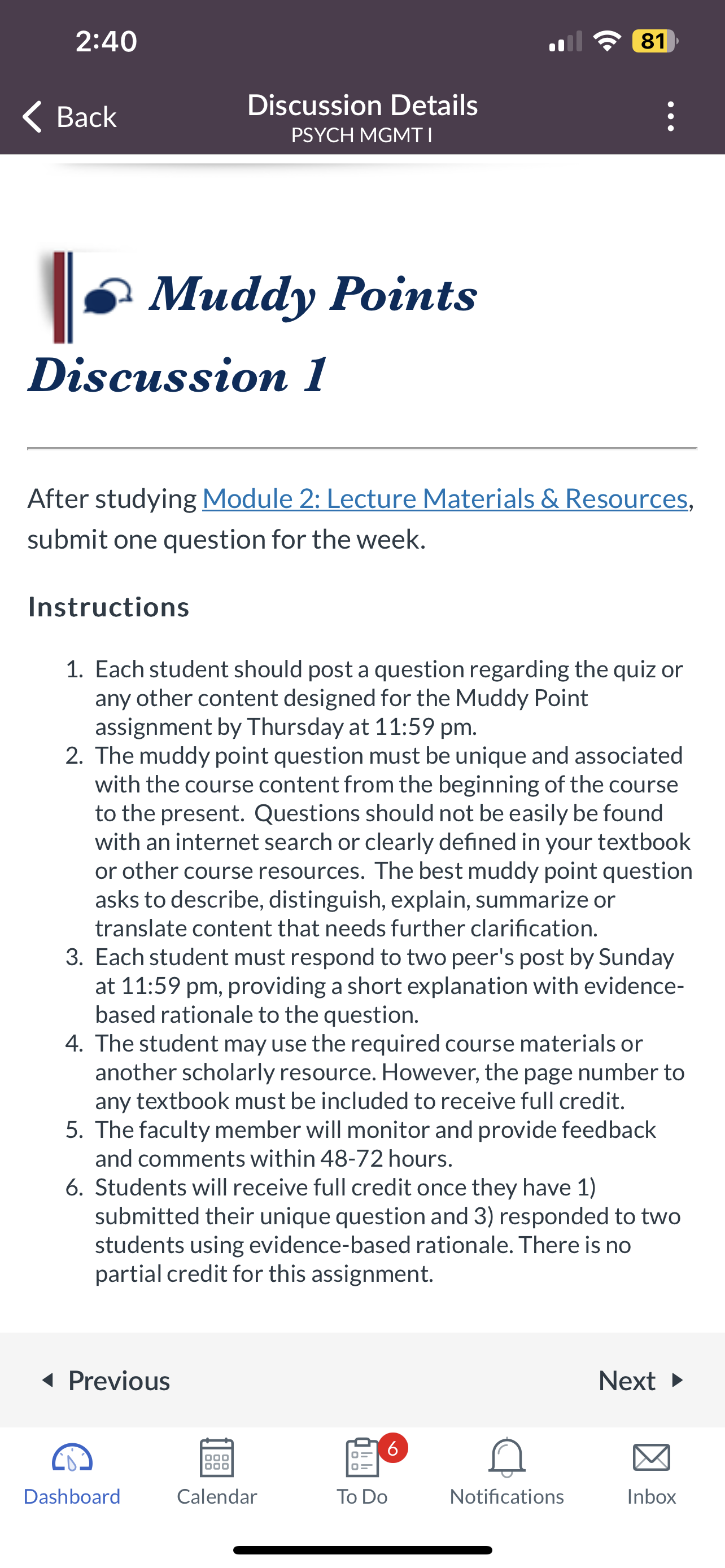Select the Dashboard tab label
The height and width of the screenshot is (1568, 725).
pos(72,1496)
